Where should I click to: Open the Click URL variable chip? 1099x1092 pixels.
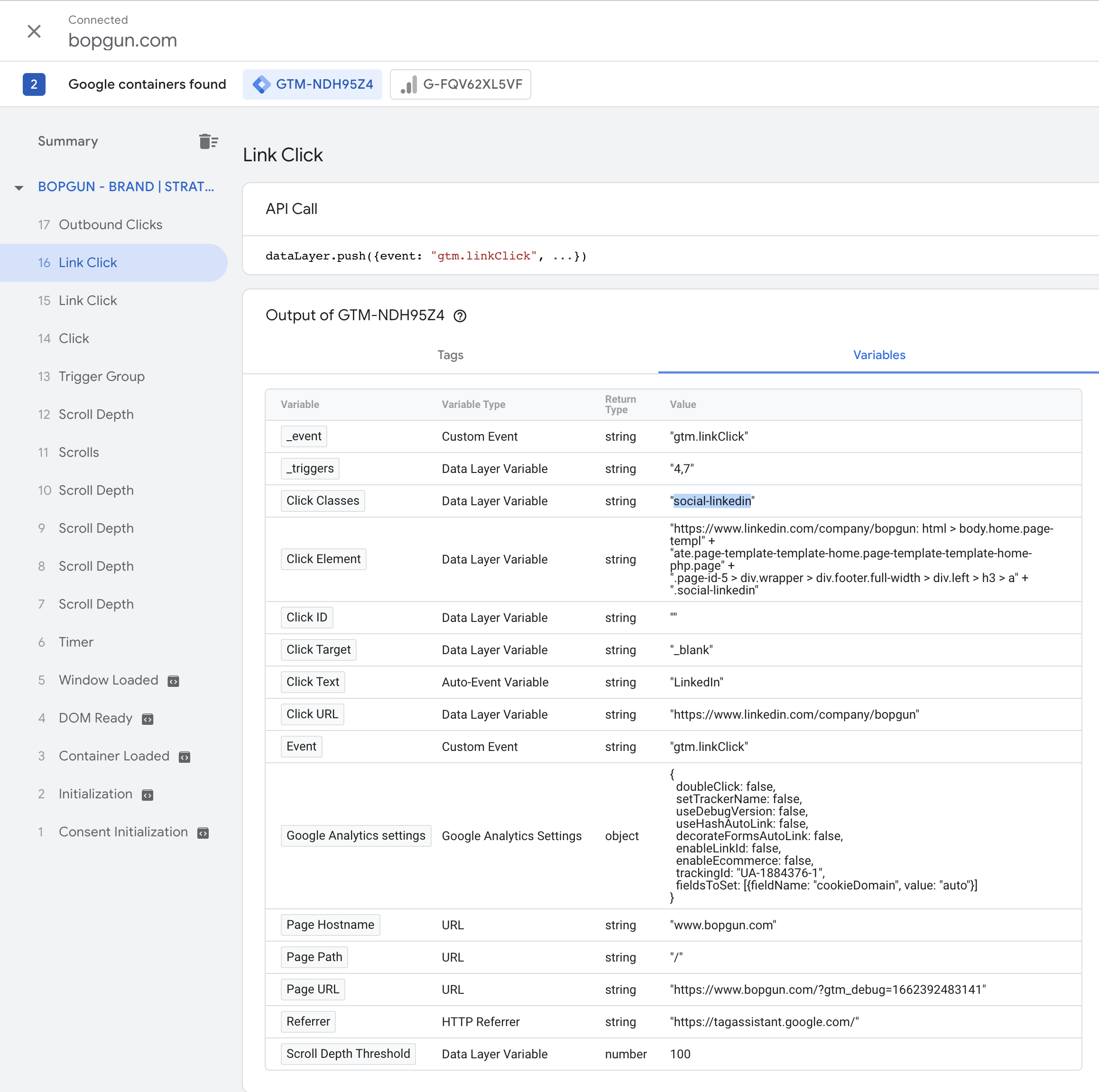click(x=312, y=714)
